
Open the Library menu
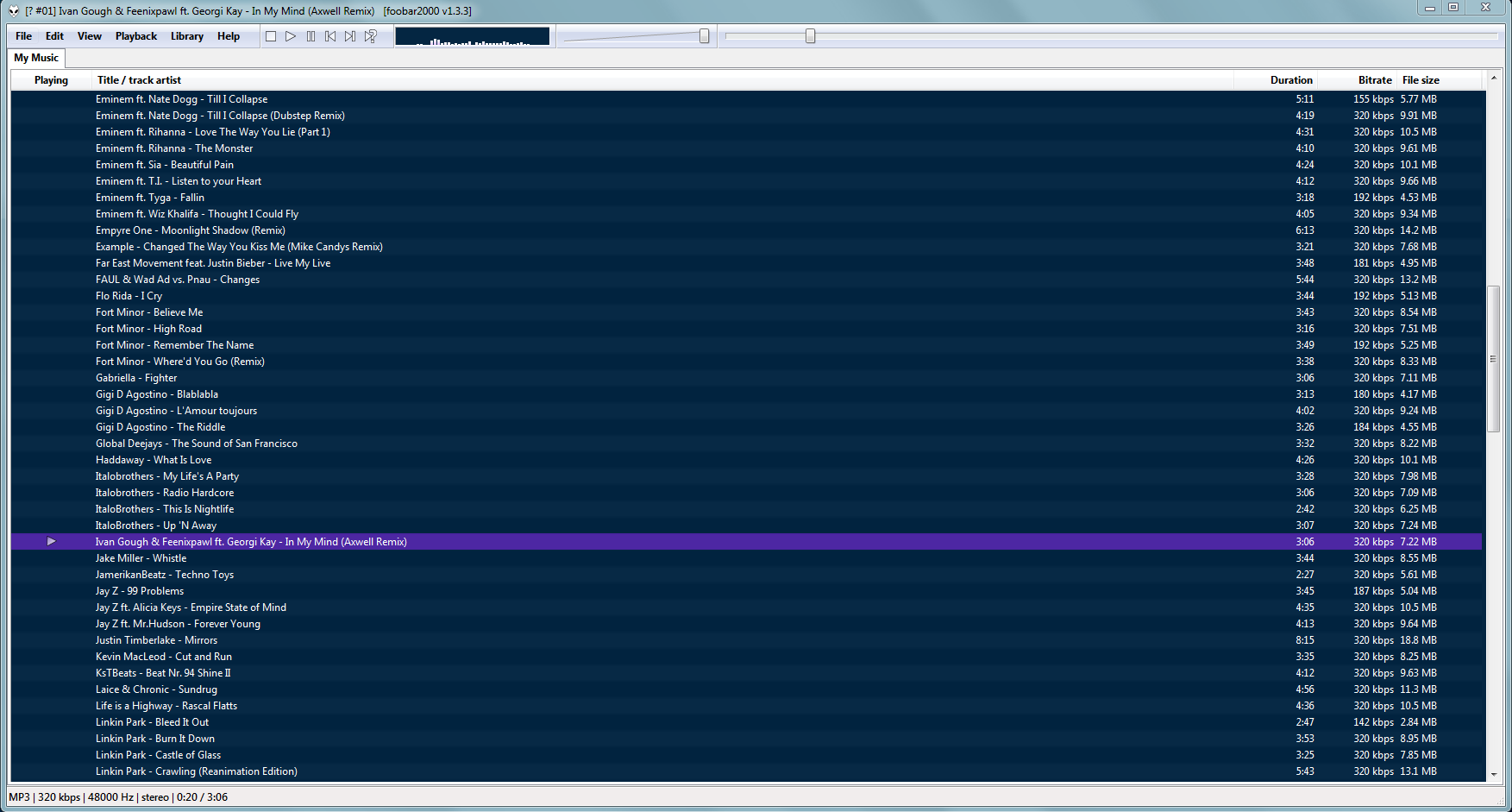187,36
